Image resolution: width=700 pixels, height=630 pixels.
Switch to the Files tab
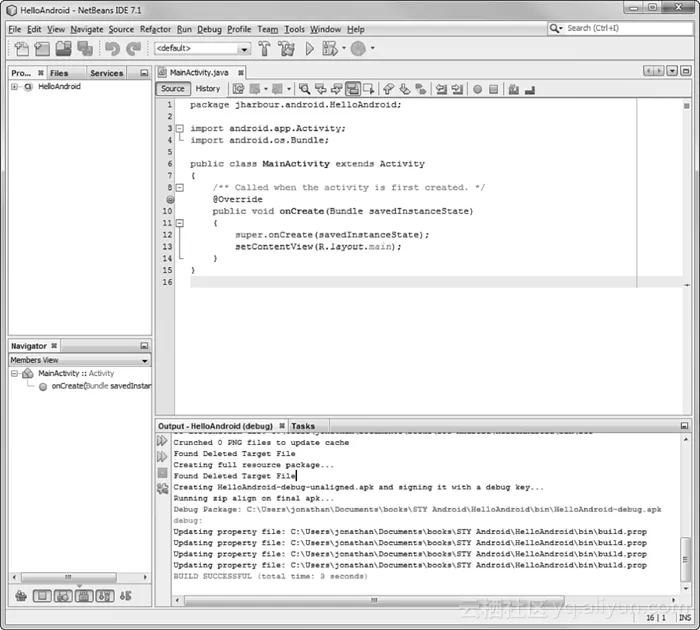tap(59, 73)
